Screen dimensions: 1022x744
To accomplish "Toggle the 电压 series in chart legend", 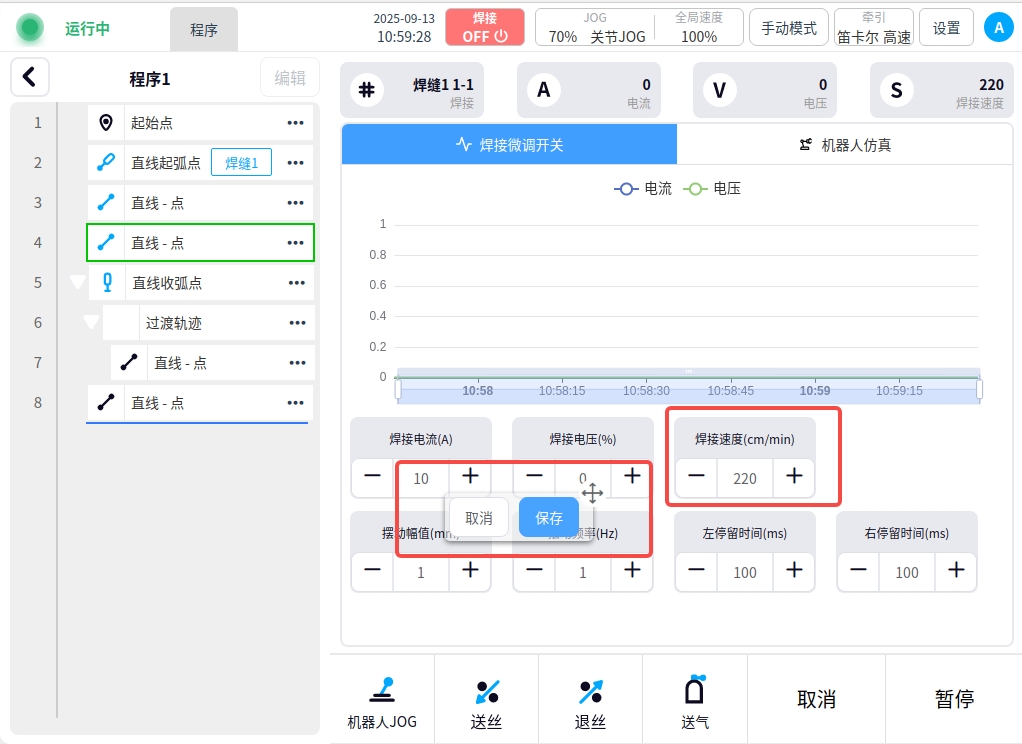I will [x=712, y=188].
